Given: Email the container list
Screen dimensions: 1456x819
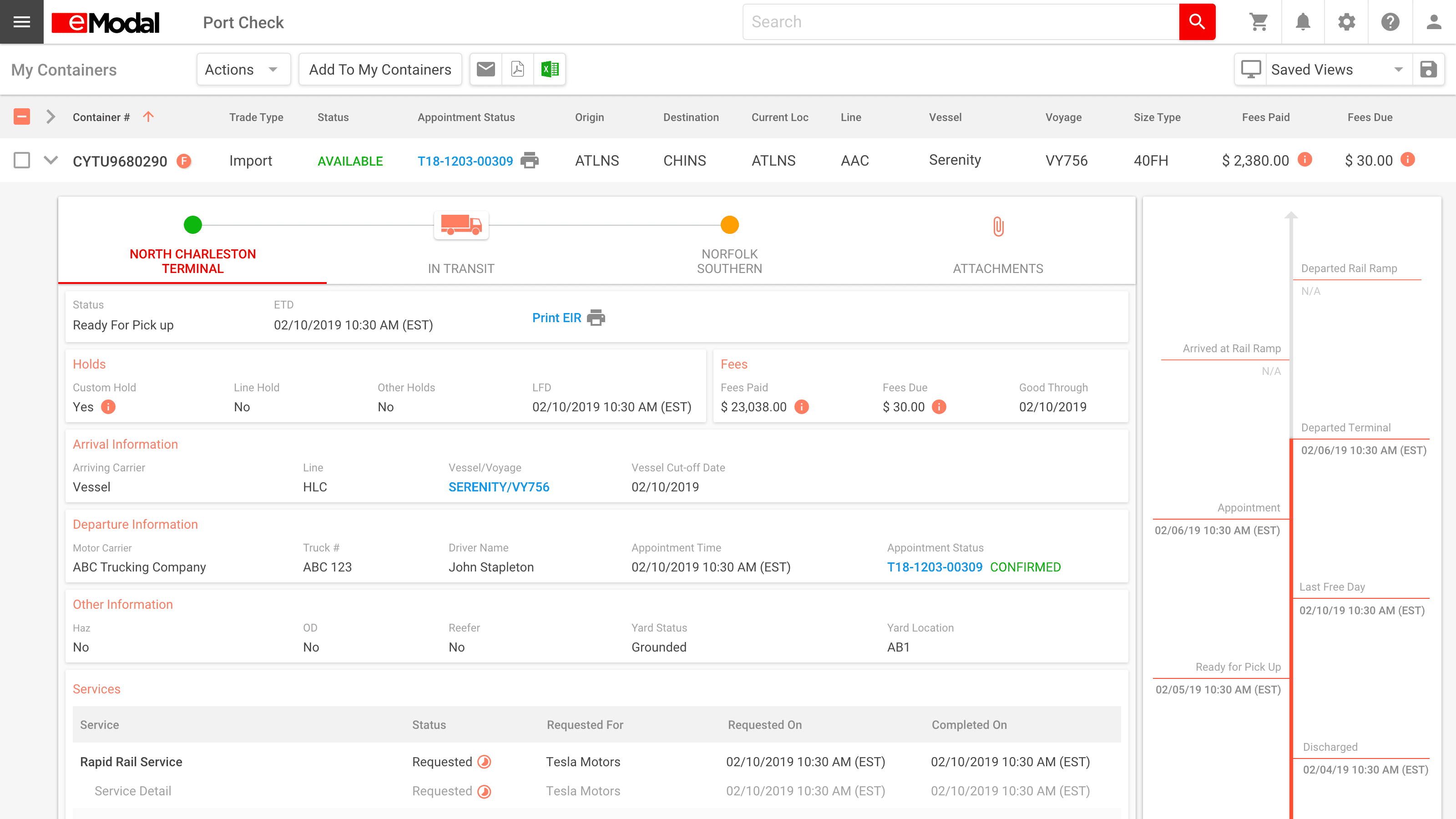Looking at the screenshot, I should point(485,70).
